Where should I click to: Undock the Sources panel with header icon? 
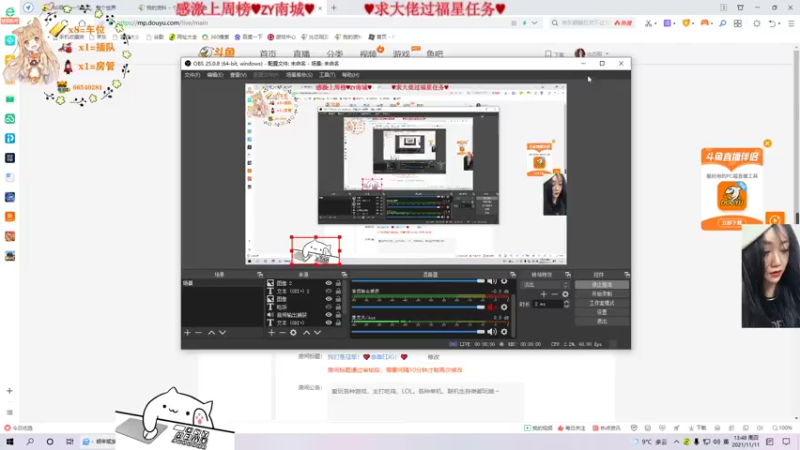click(x=344, y=274)
